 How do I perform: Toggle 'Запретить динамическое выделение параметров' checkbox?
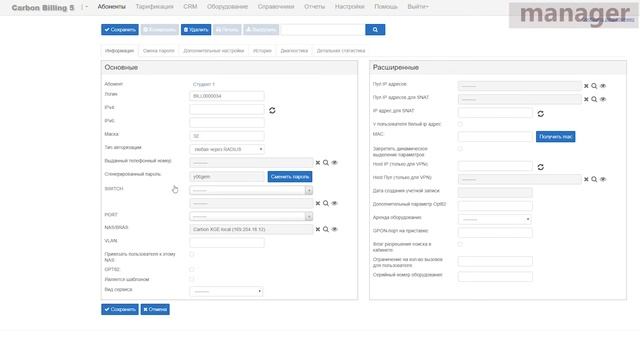[460, 149]
